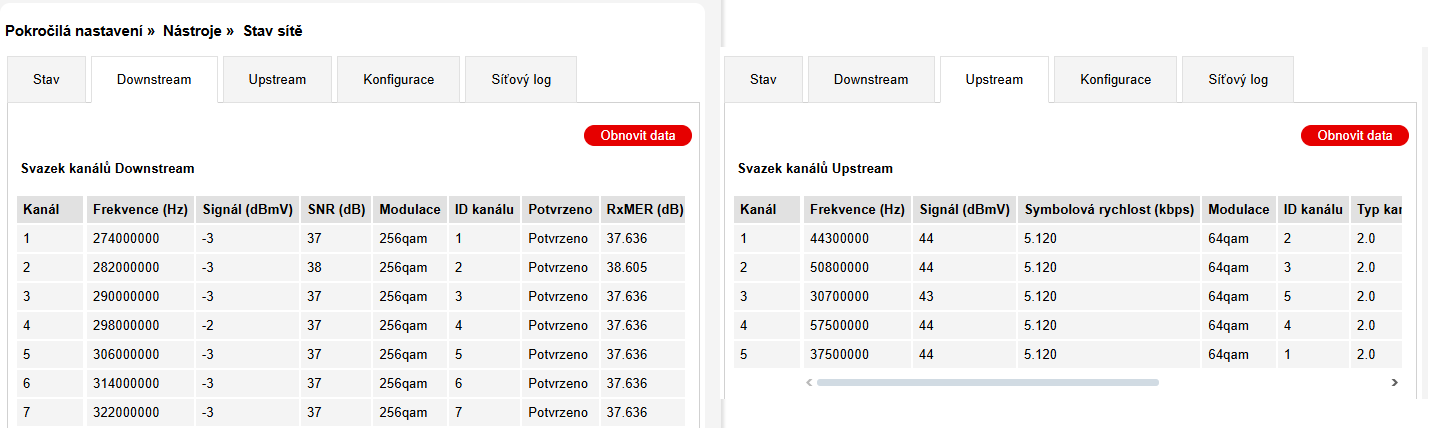The image size is (1431, 438).
Task: Open Konfigurace tab in the Downstream panel
Action: [x=399, y=80]
